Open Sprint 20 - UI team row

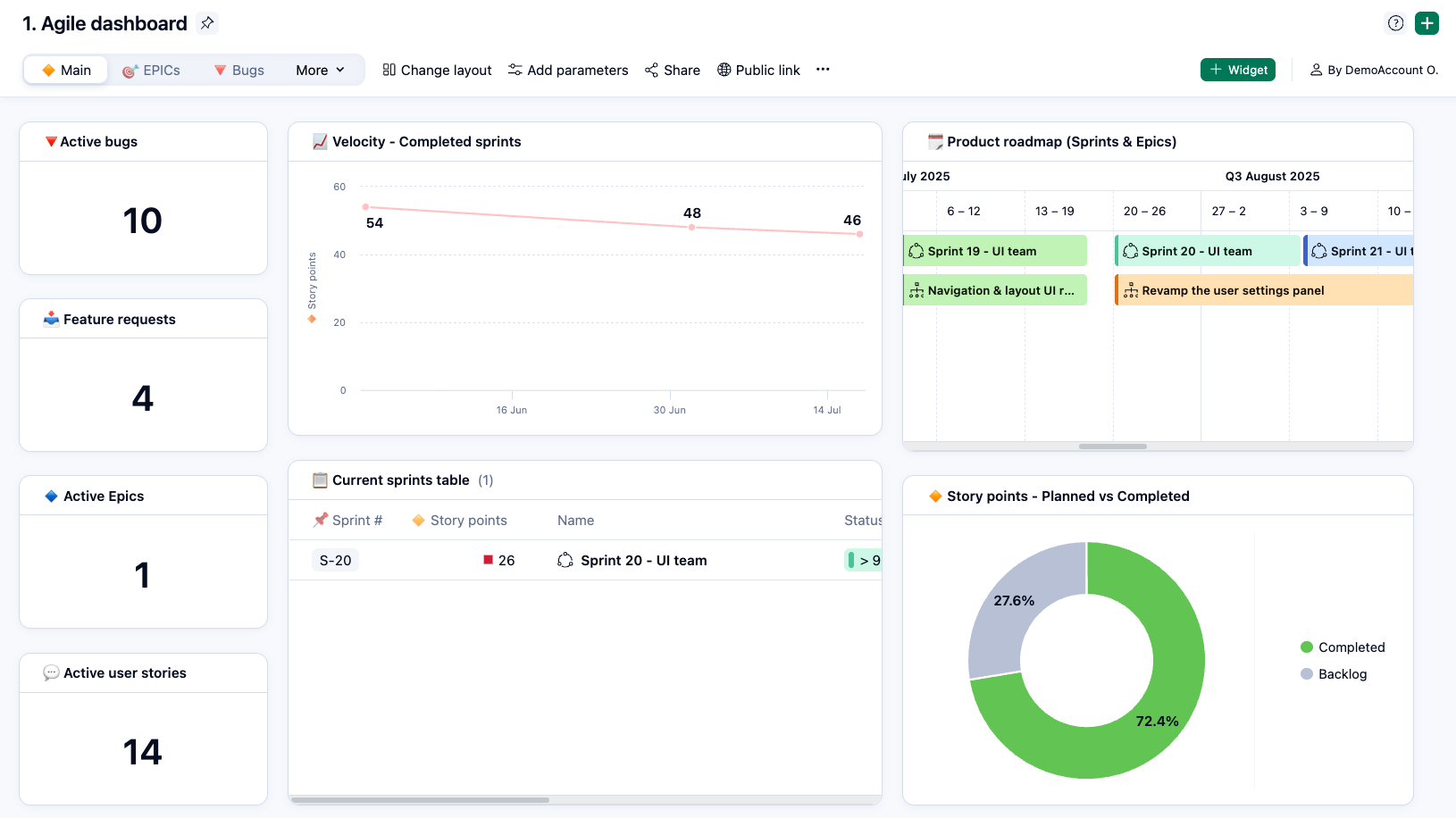point(643,560)
